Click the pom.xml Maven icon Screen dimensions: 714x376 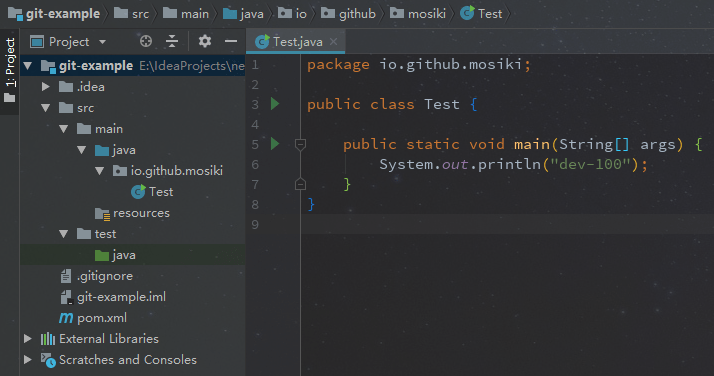pyautogui.click(x=66, y=318)
